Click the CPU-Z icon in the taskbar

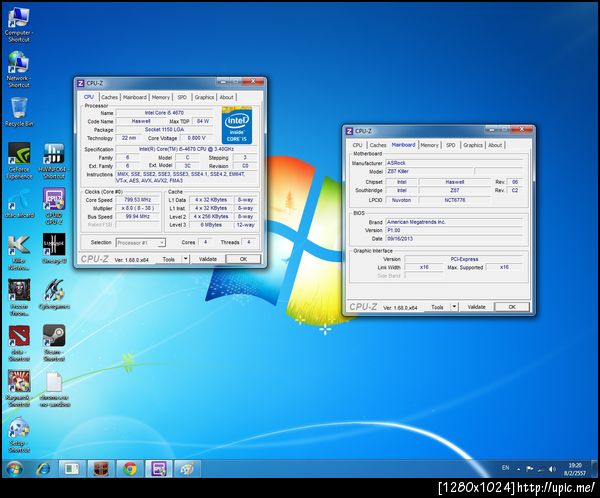158,468
